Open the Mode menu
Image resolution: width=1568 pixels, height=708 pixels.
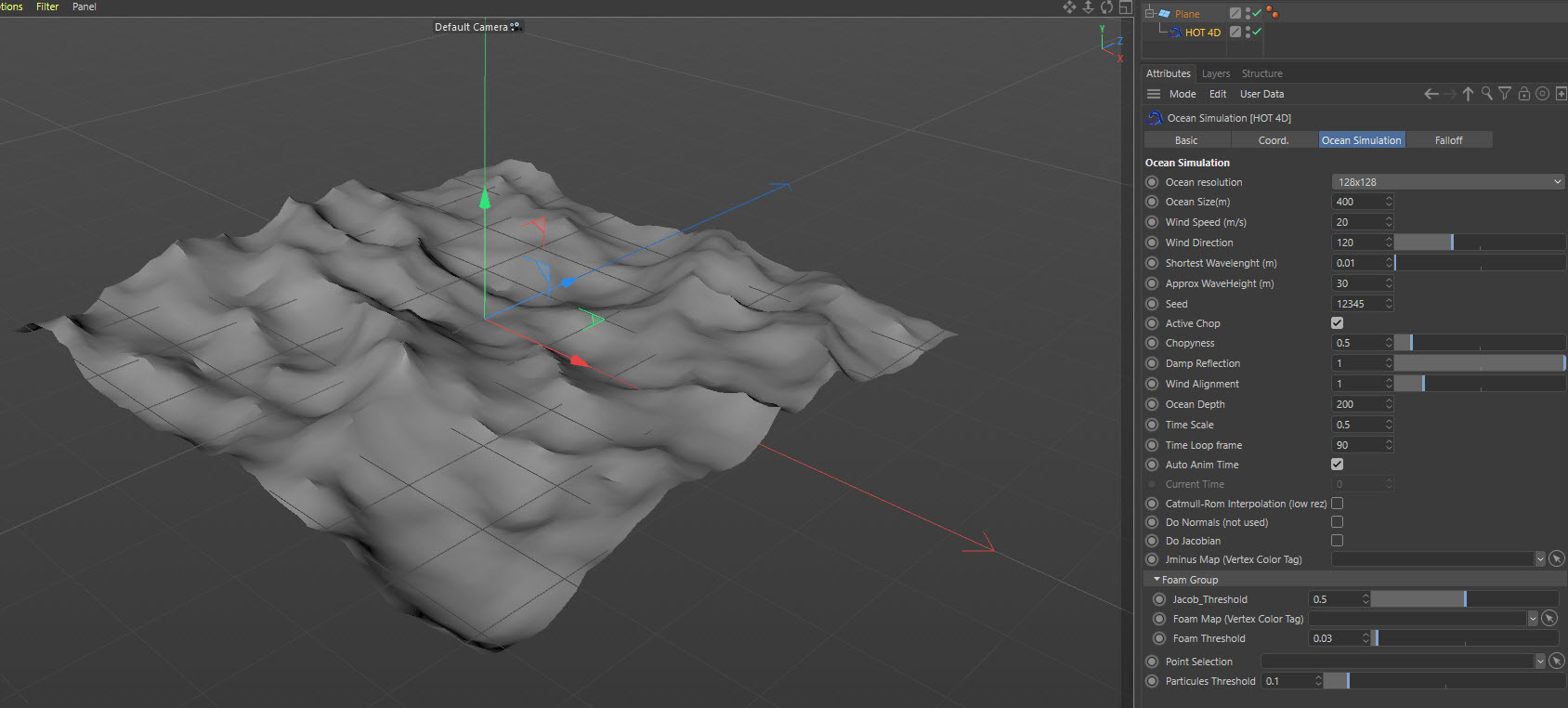[1183, 94]
